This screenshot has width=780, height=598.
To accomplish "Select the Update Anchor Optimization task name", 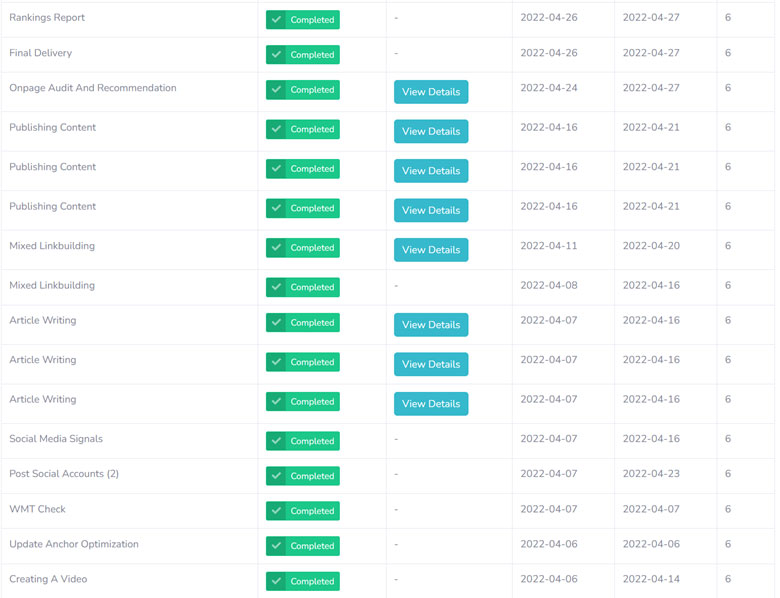I will click(74, 545).
